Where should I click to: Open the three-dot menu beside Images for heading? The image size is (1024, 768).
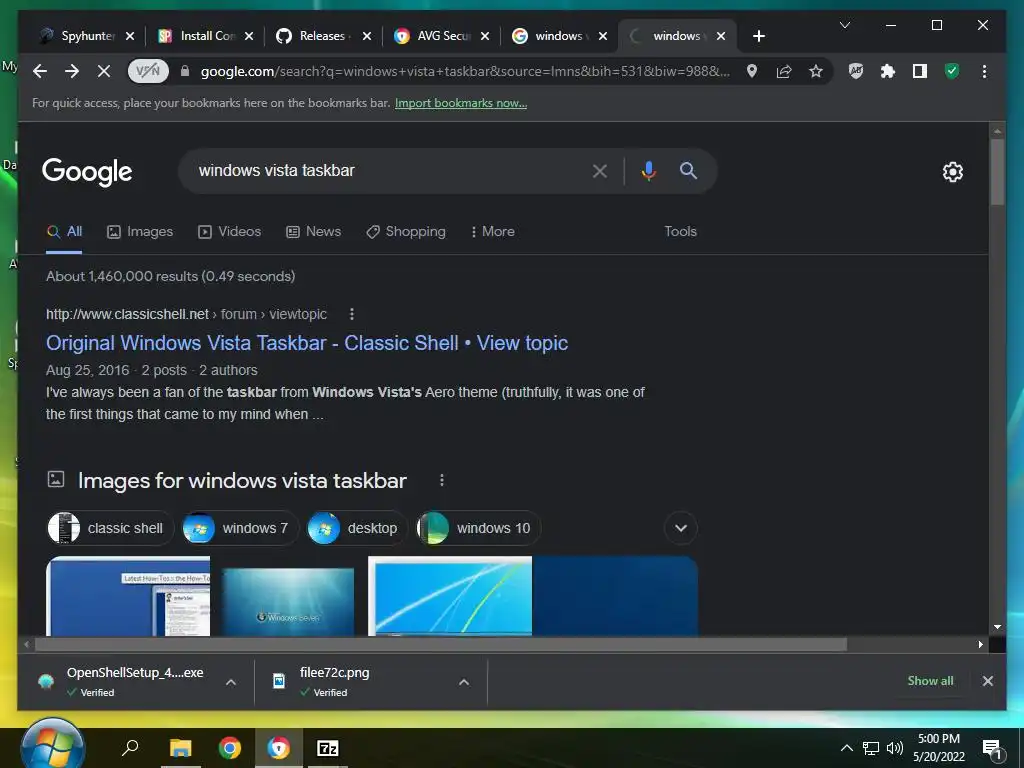pos(442,481)
